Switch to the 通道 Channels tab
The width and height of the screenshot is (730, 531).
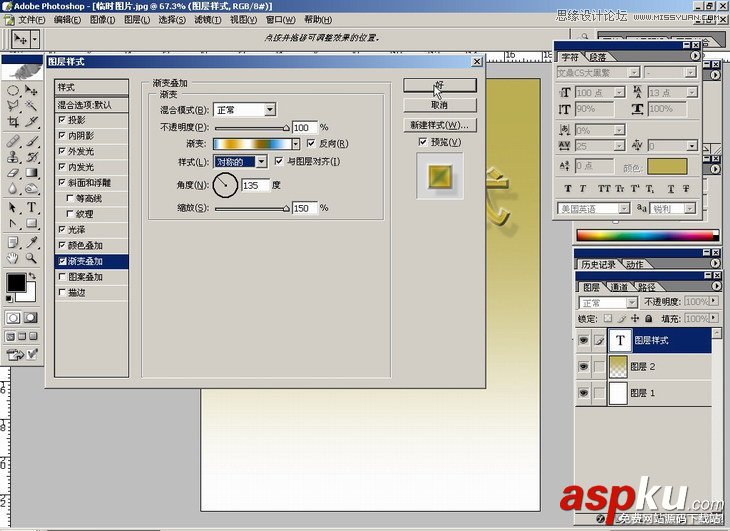[x=619, y=287]
